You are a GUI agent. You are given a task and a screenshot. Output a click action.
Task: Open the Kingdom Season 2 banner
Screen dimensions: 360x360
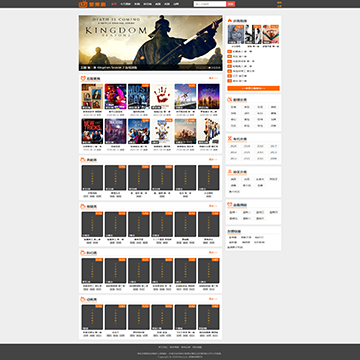151,43
